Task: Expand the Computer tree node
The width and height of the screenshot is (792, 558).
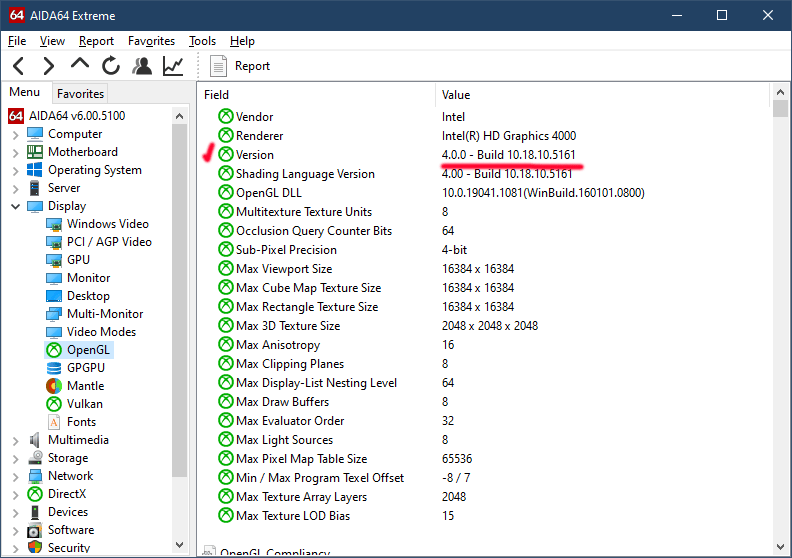Action: [16, 134]
